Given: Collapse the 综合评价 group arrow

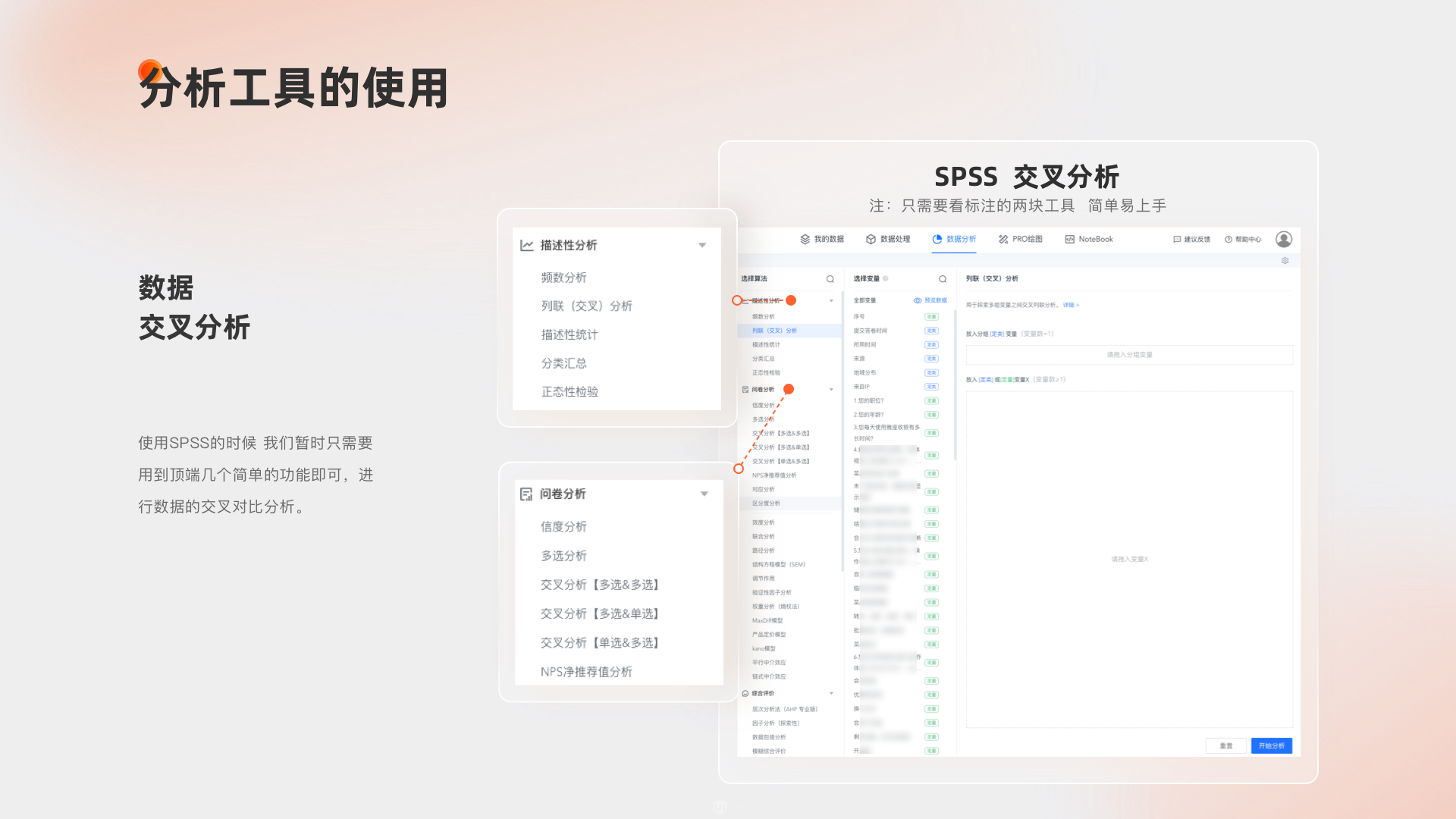Looking at the screenshot, I should tap(831, 694).
